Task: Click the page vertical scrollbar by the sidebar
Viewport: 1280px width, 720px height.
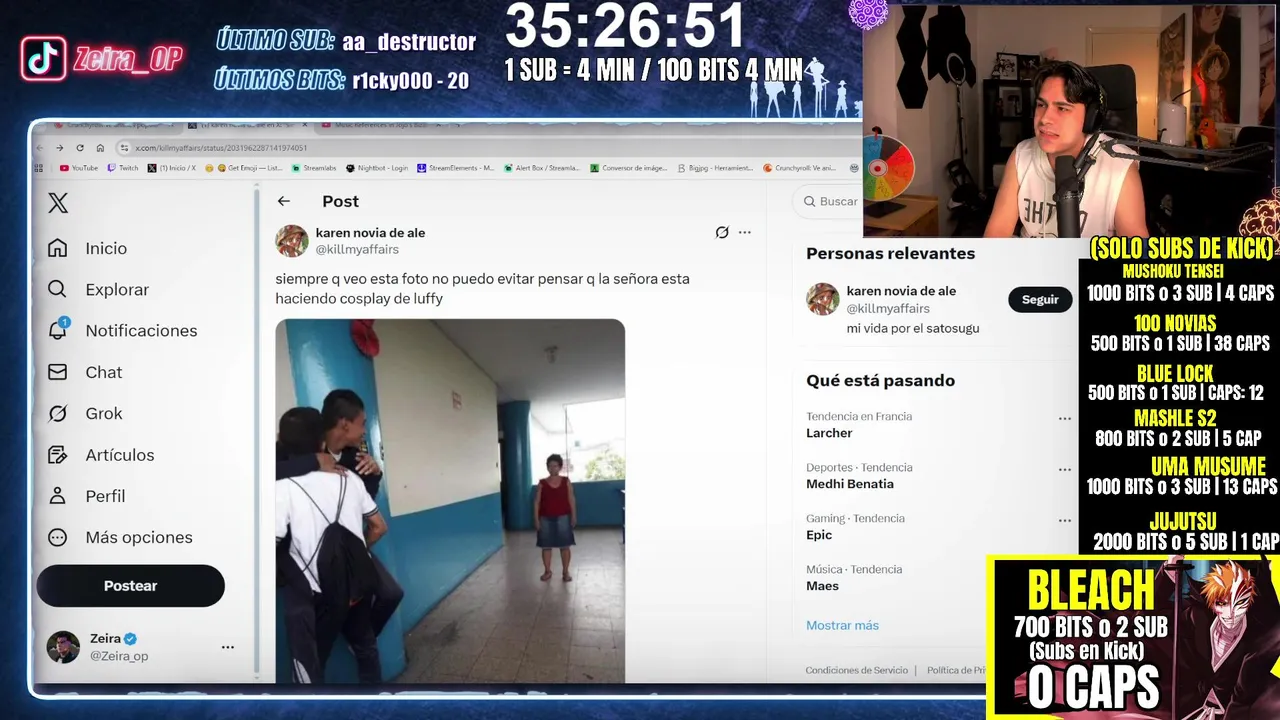Action: pyautogui.click(x=257, y=430)
